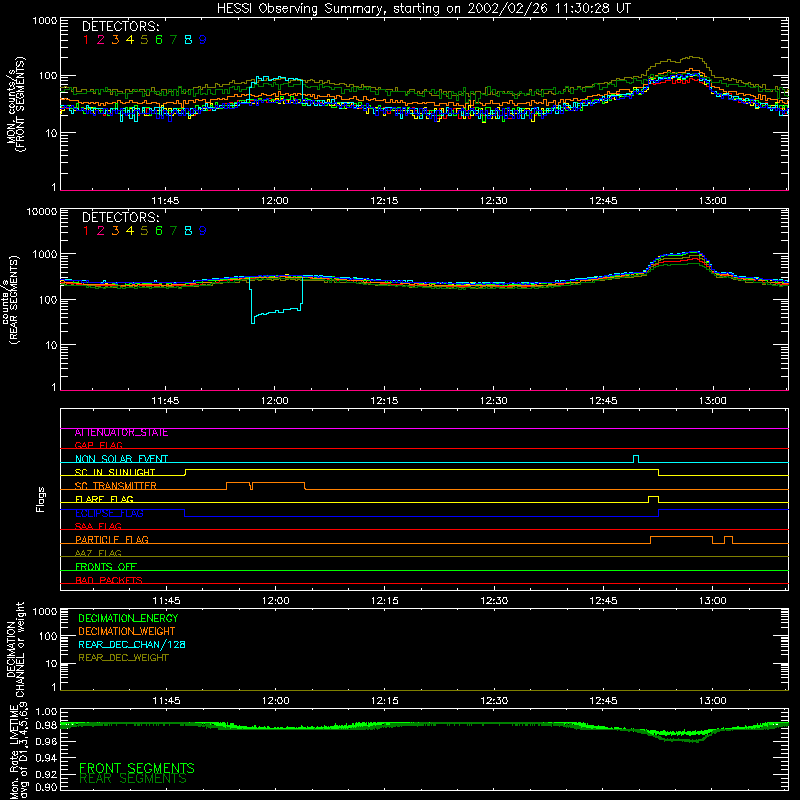The width and height of the screenshot is (800, 800).
Task: Select blue detector 9 in rear segments legend
Action: tap(203, 231)
